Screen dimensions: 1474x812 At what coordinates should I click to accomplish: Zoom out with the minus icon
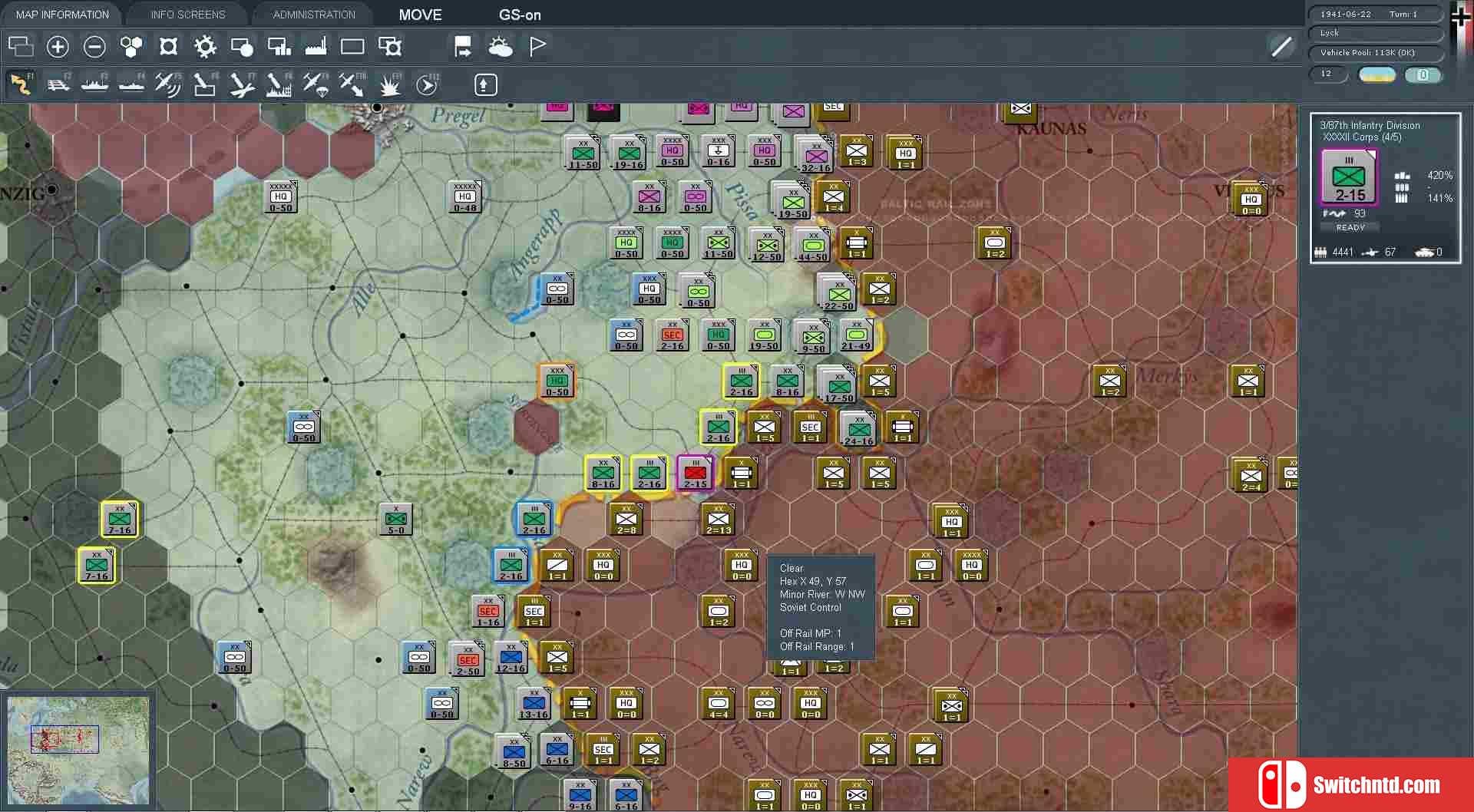click(x=94, y=47)
